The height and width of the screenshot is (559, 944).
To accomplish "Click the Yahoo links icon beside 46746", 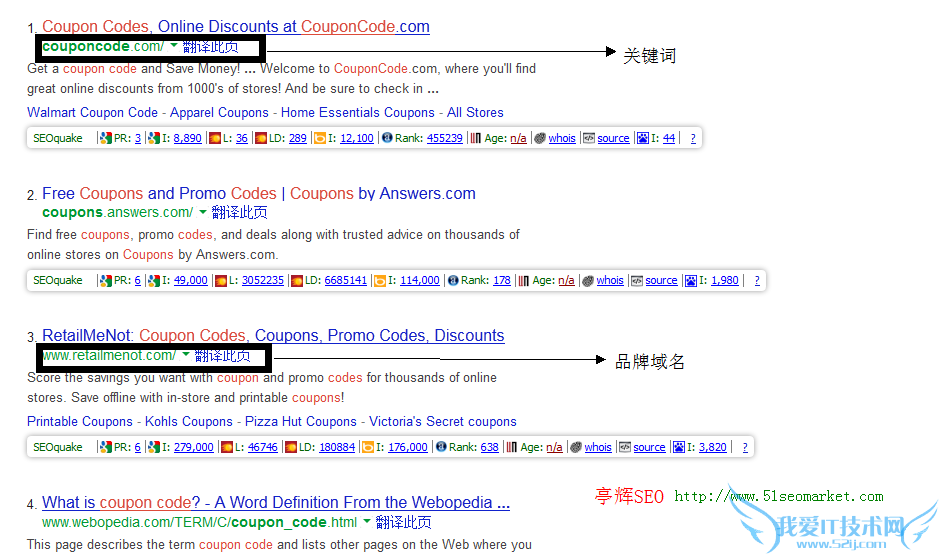I will [x=227, y=447].
